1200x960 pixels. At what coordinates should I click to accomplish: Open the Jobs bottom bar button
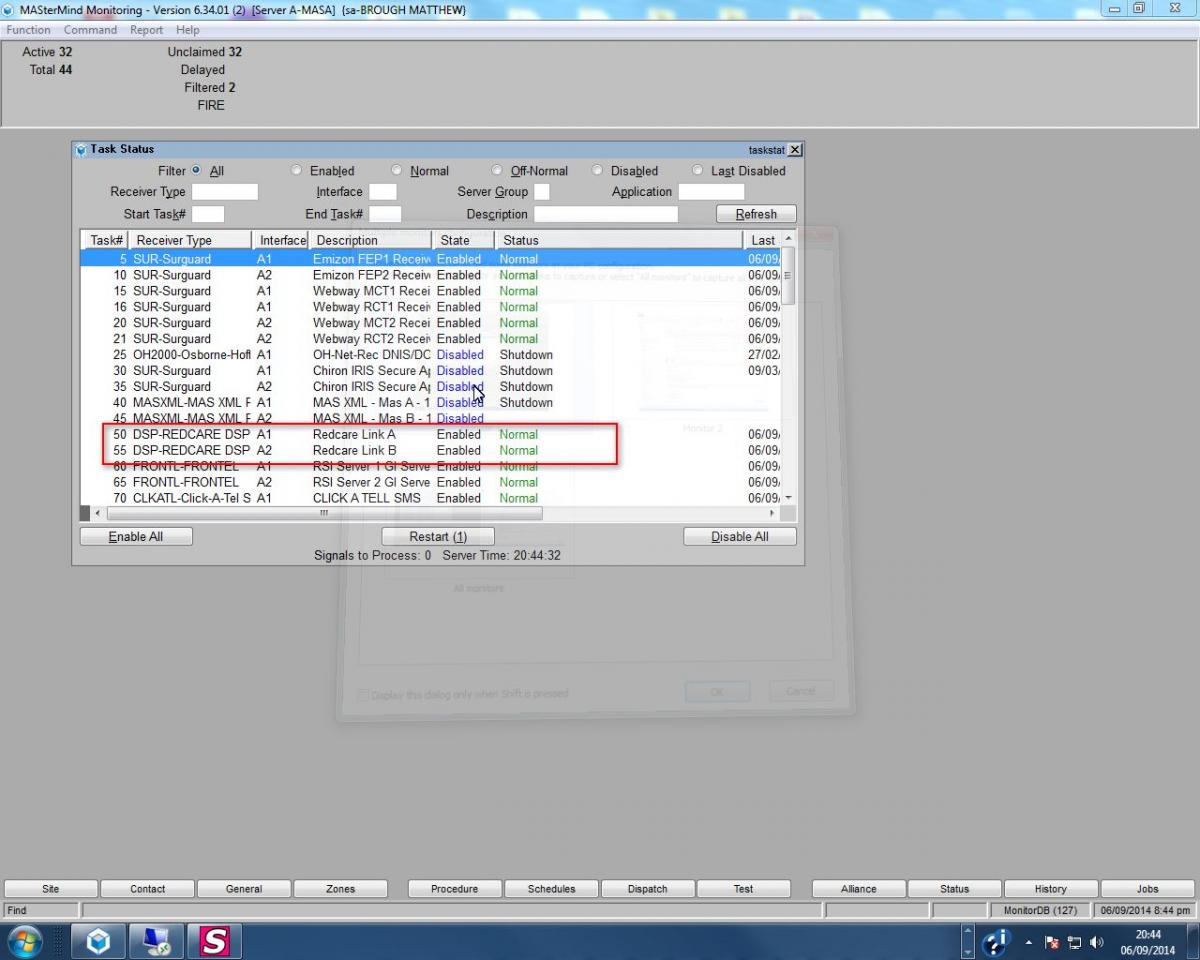point(1148,889)
